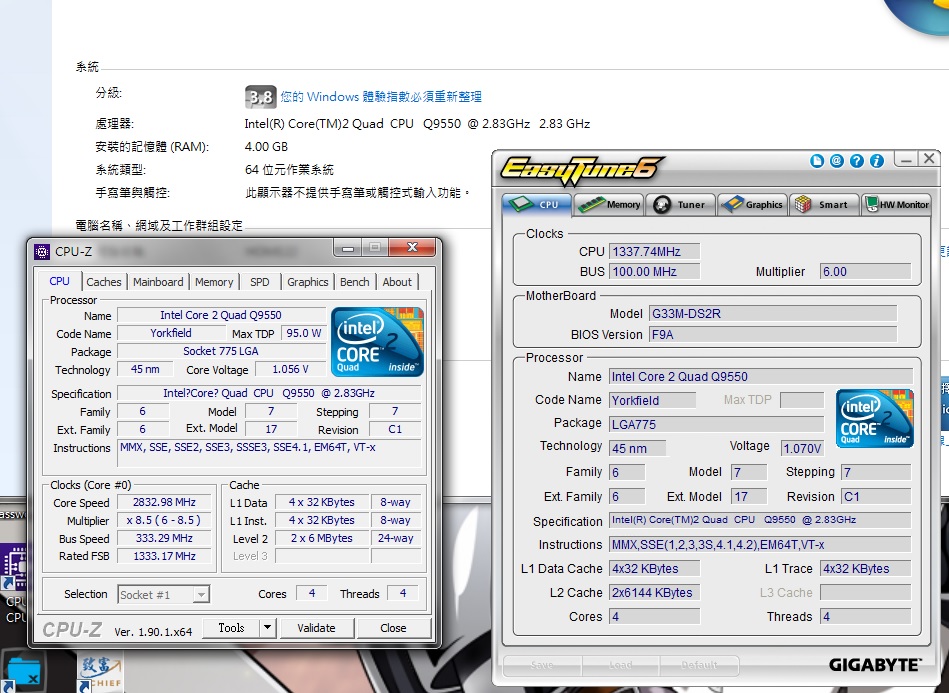Click the Multiplier value 'x 8.5 ( 6 - 8.5 )'
949x693 pixels.
pyautogui.click(x=164, y=521)
